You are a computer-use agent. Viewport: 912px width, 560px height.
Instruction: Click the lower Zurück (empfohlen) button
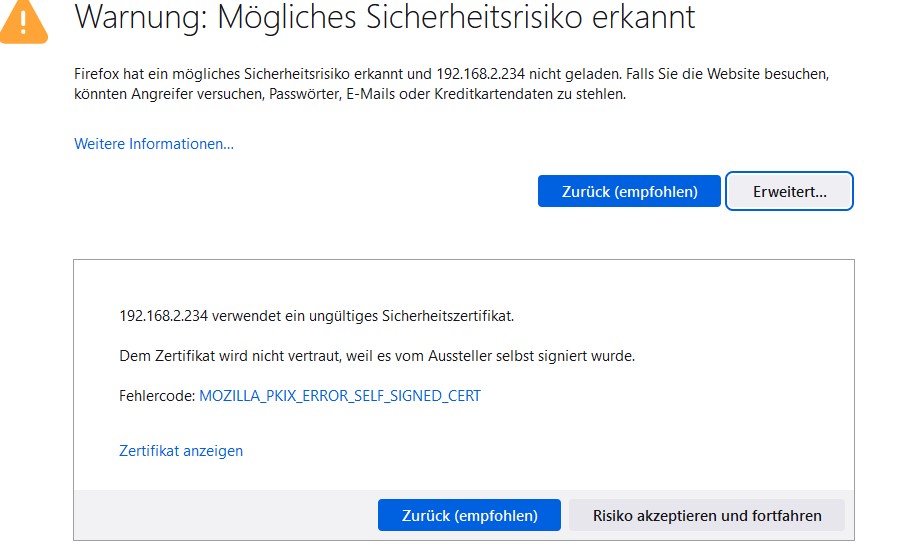[469, 515]
